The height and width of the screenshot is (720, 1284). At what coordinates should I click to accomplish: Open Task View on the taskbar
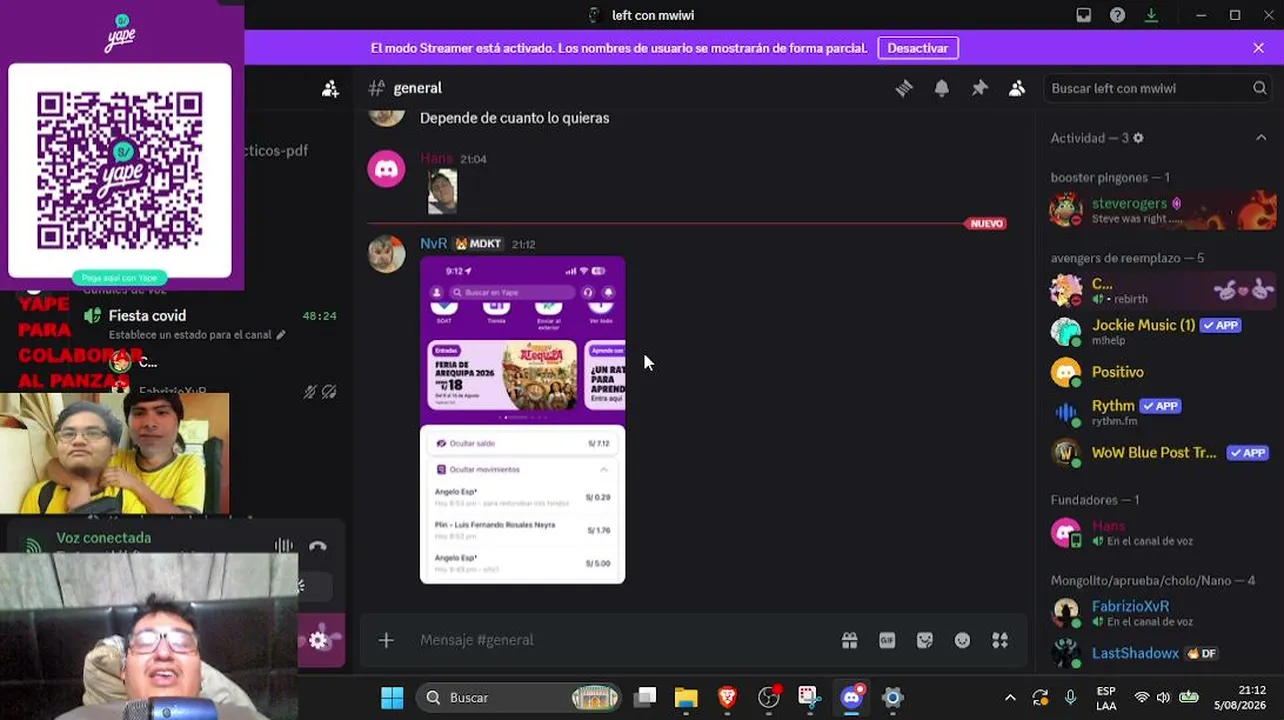[645, 697]
